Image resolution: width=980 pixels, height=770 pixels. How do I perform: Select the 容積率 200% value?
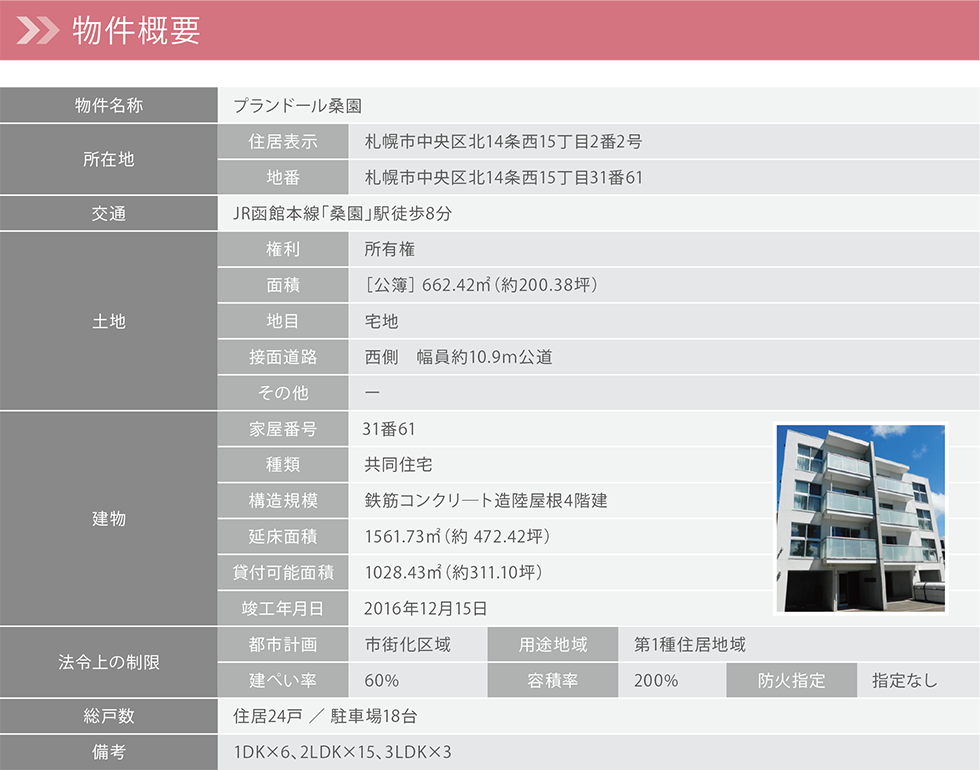tap(656, 681)
